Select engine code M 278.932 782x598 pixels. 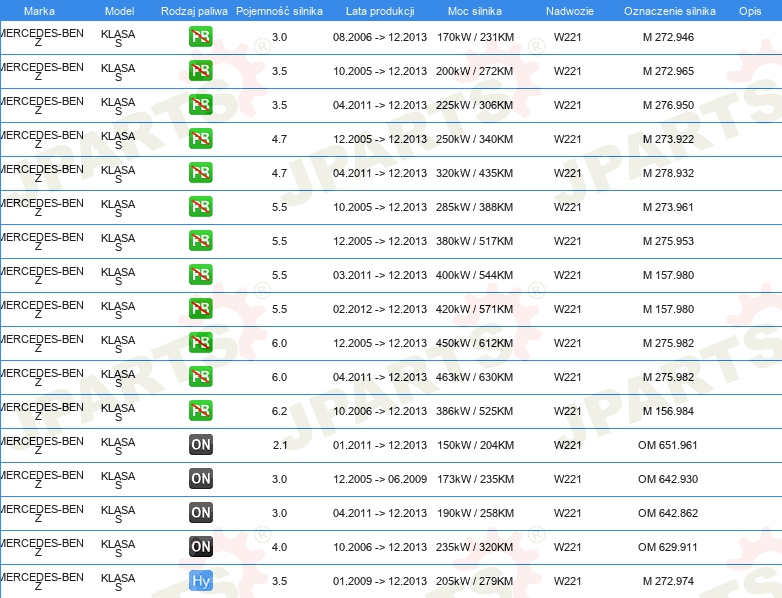(668, 173)
